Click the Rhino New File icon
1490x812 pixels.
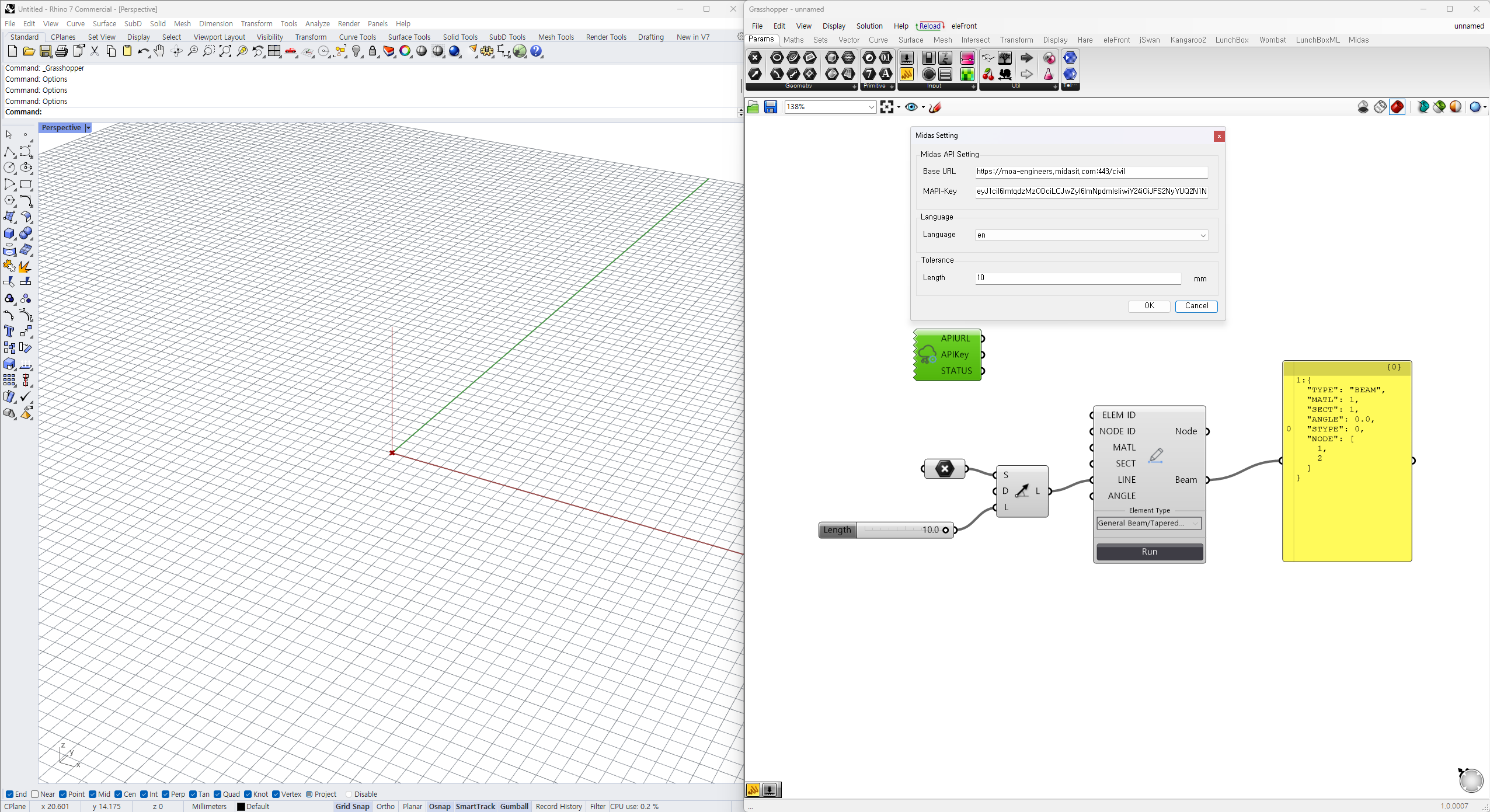[x=12, y=51]
